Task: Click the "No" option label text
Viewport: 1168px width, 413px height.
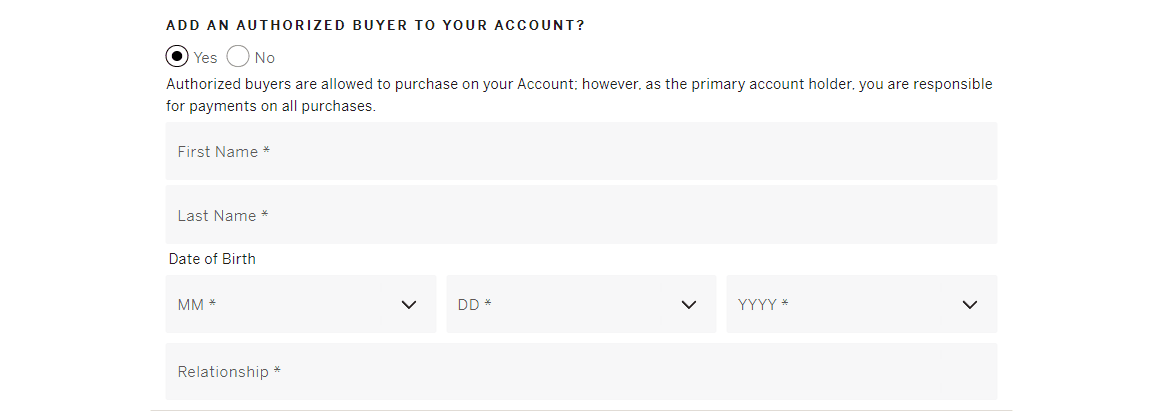Action: coord(265,58)
